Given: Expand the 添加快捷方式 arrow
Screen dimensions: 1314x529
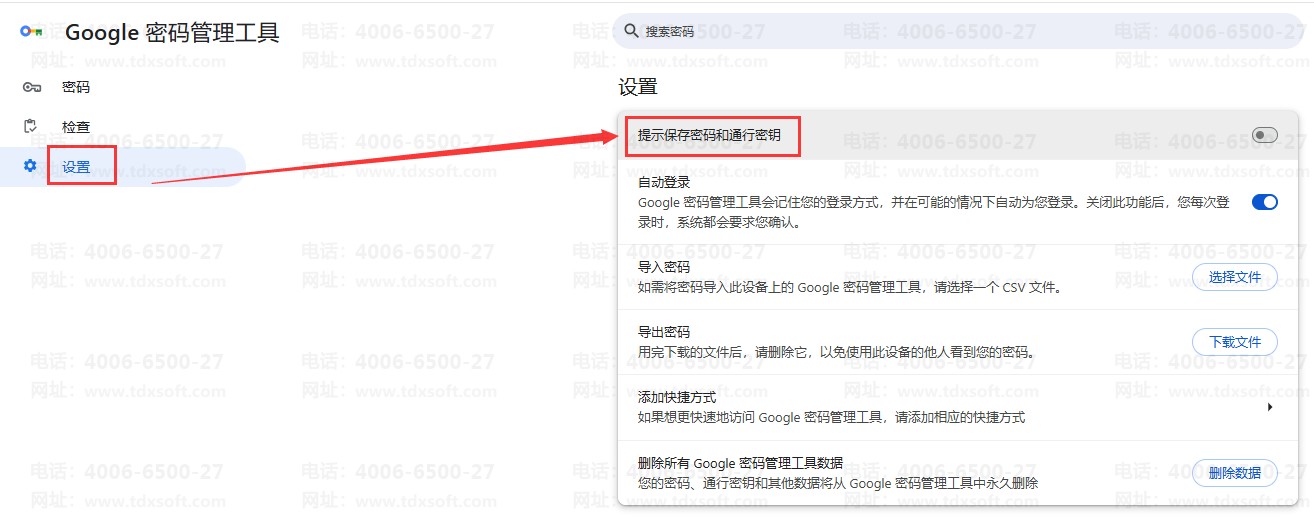Looking at the screenshot, I should tap(1270, 407).
